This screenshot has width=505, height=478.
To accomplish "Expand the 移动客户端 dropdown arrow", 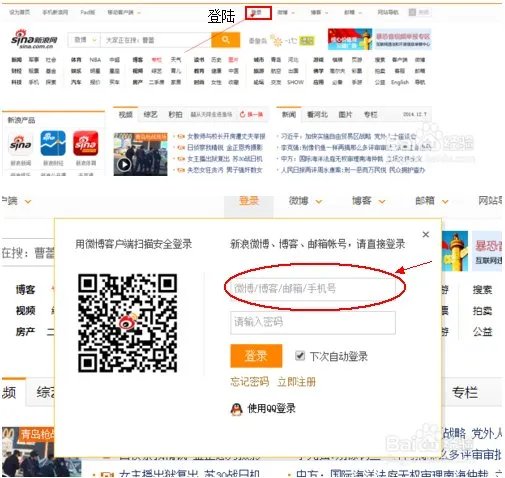I will pyautogui.click(x=139, y=13).
